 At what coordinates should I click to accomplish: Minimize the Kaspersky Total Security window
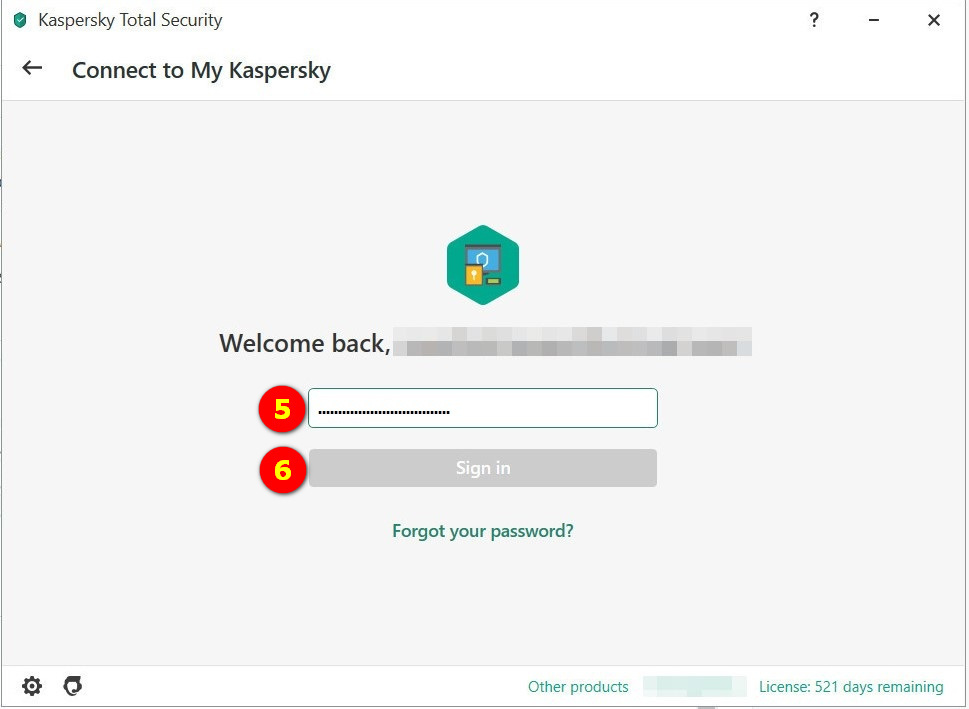click(x=874, y=20)
